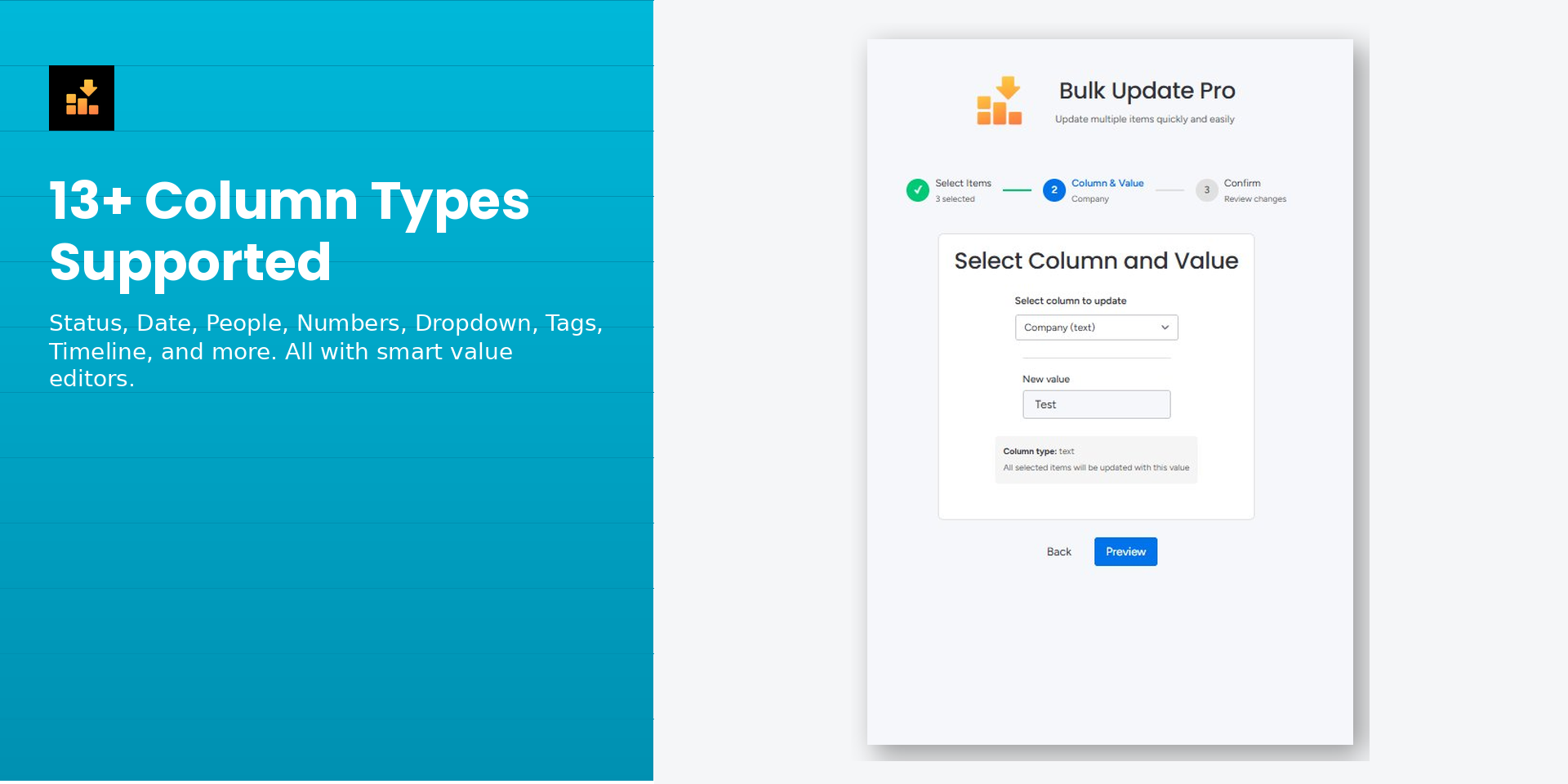This screenshot has width=1568, height=784.
Task: Select the Column & Value step label
Action: 1107,184
